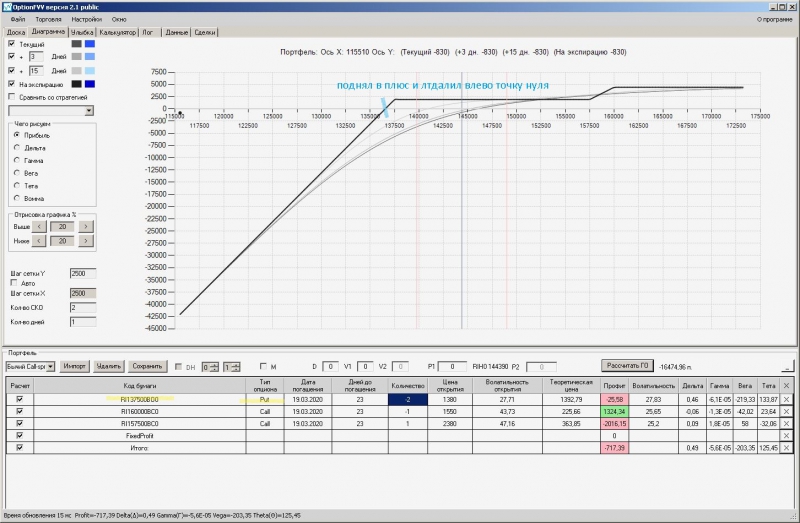
Task: Uncheck Расчет for the RI137500BO0 row
Action: coord(20,399)
